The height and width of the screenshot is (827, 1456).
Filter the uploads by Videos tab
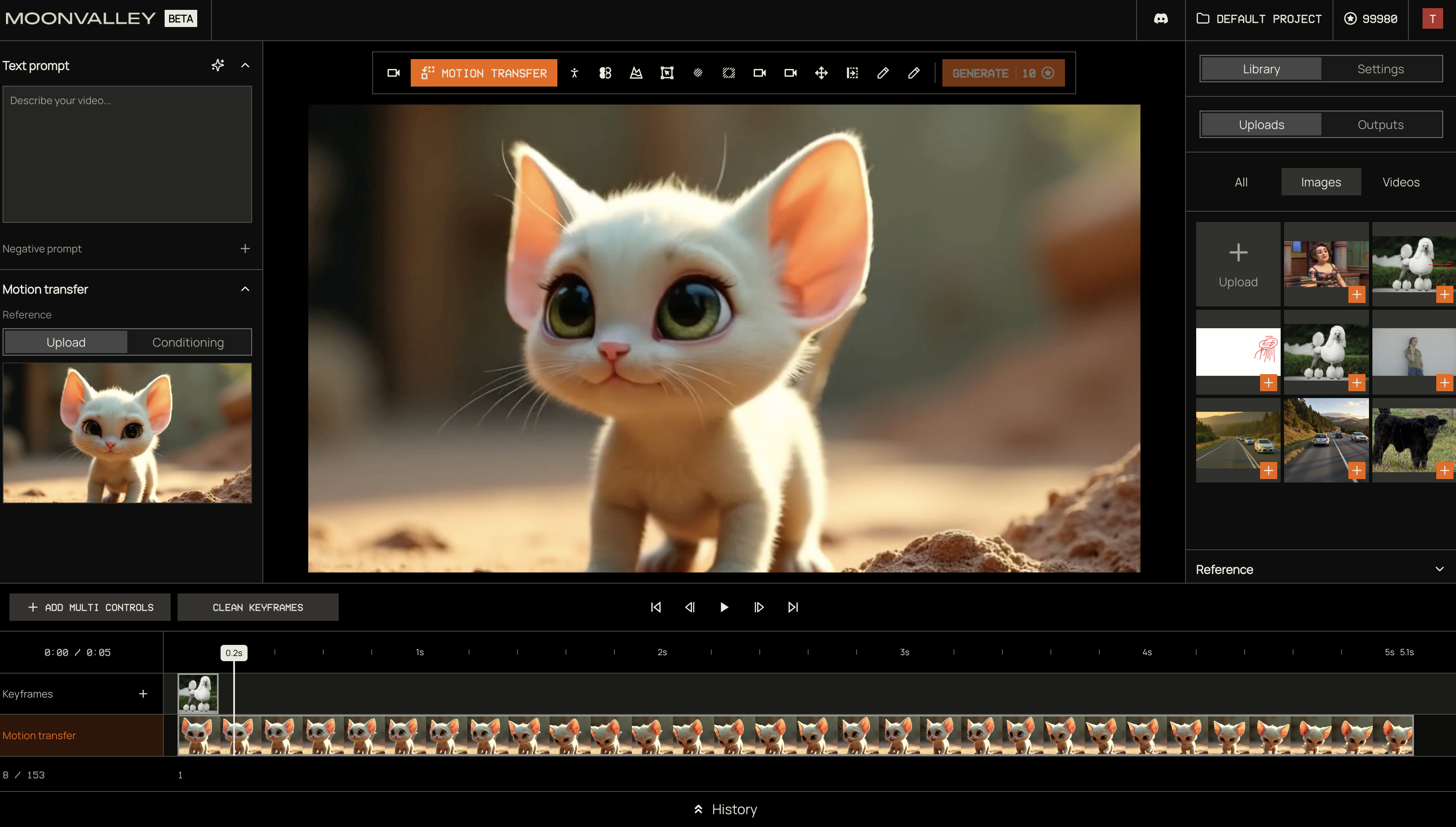pyautogui.click(x=1401, y=182)
